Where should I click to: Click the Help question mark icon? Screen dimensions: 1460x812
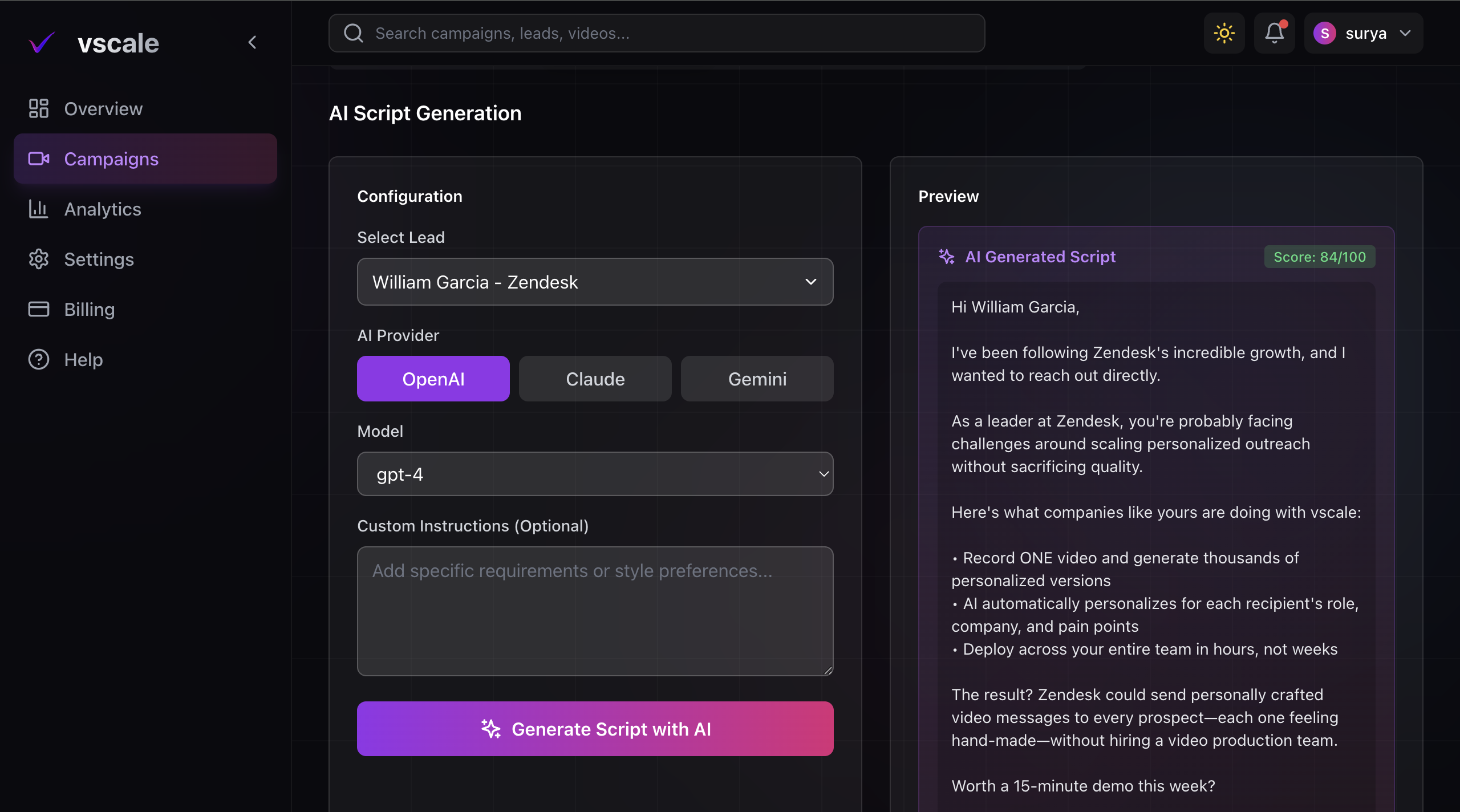tap(38, 359)
